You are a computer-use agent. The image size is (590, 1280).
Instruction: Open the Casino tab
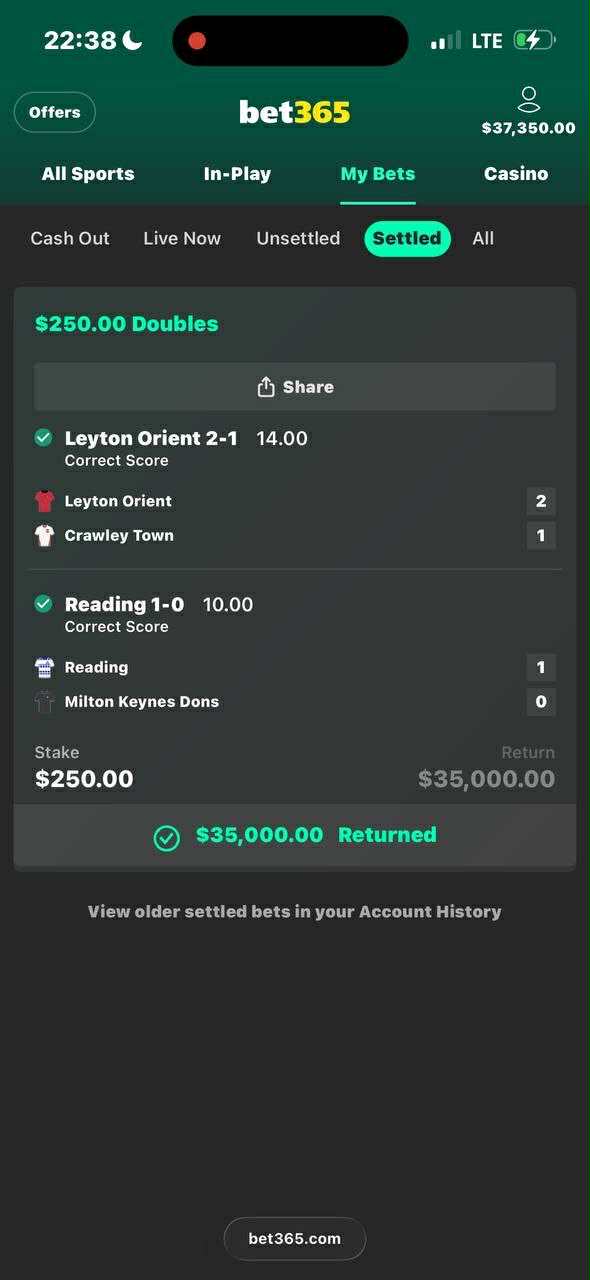point(516,173)
